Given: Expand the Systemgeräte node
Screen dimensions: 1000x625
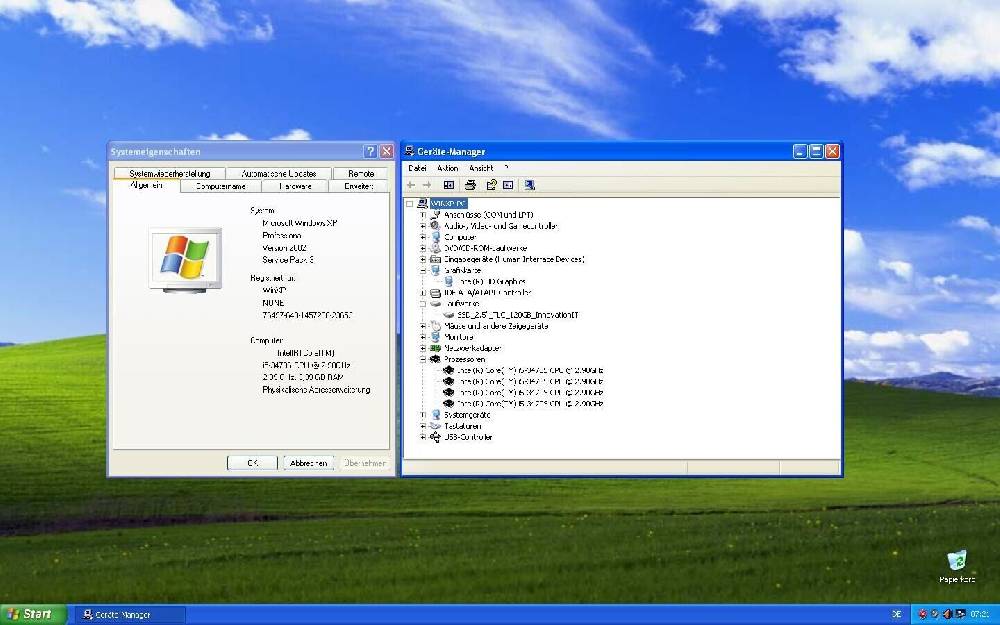Looking at the screenshot, I should point(422,415).
